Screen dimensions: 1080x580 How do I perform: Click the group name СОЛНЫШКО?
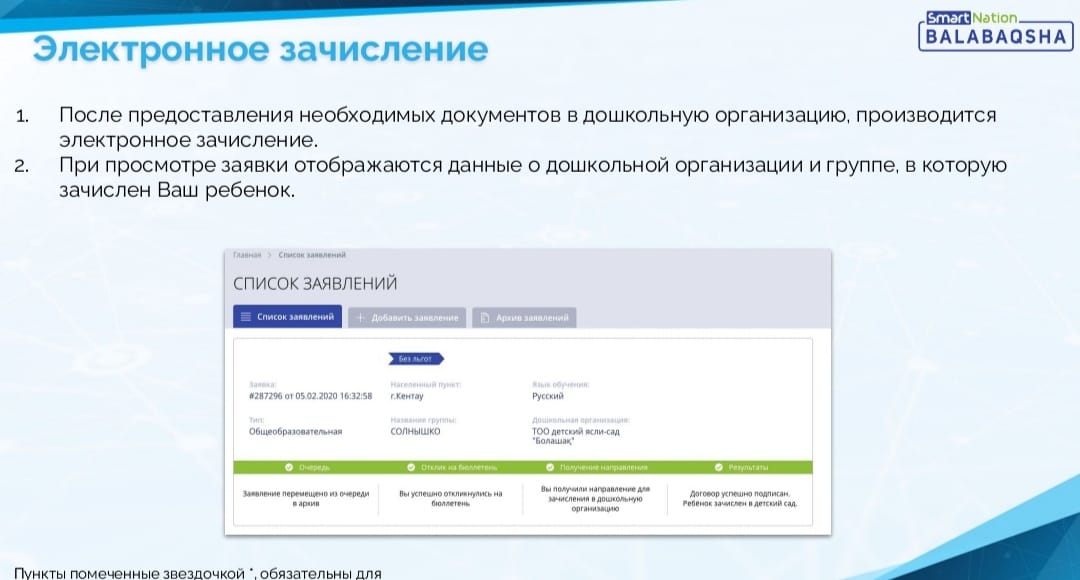pos(415,432)
